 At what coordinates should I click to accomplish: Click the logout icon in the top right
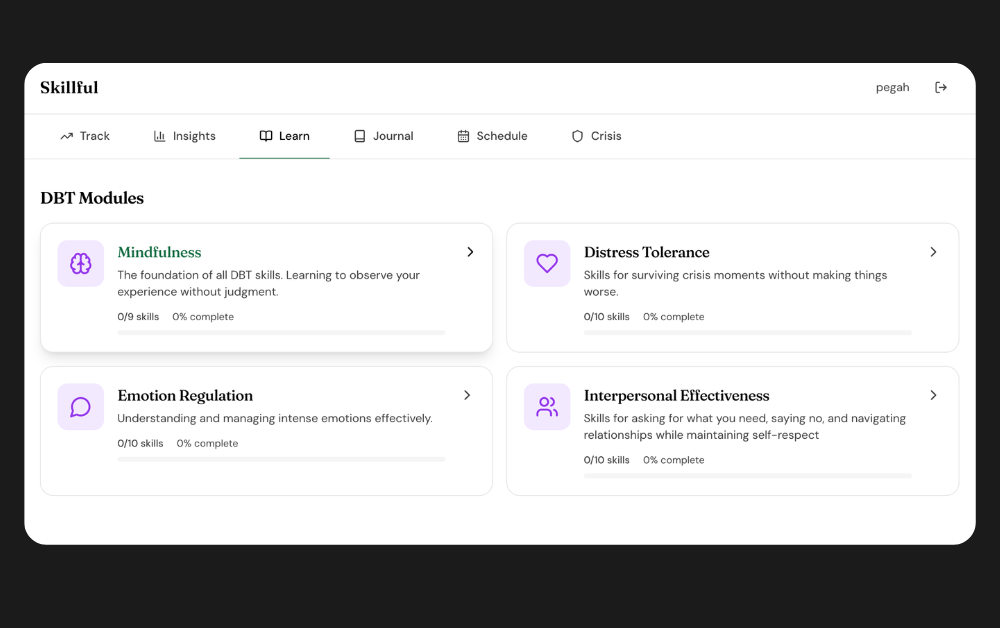click(941, 87)
